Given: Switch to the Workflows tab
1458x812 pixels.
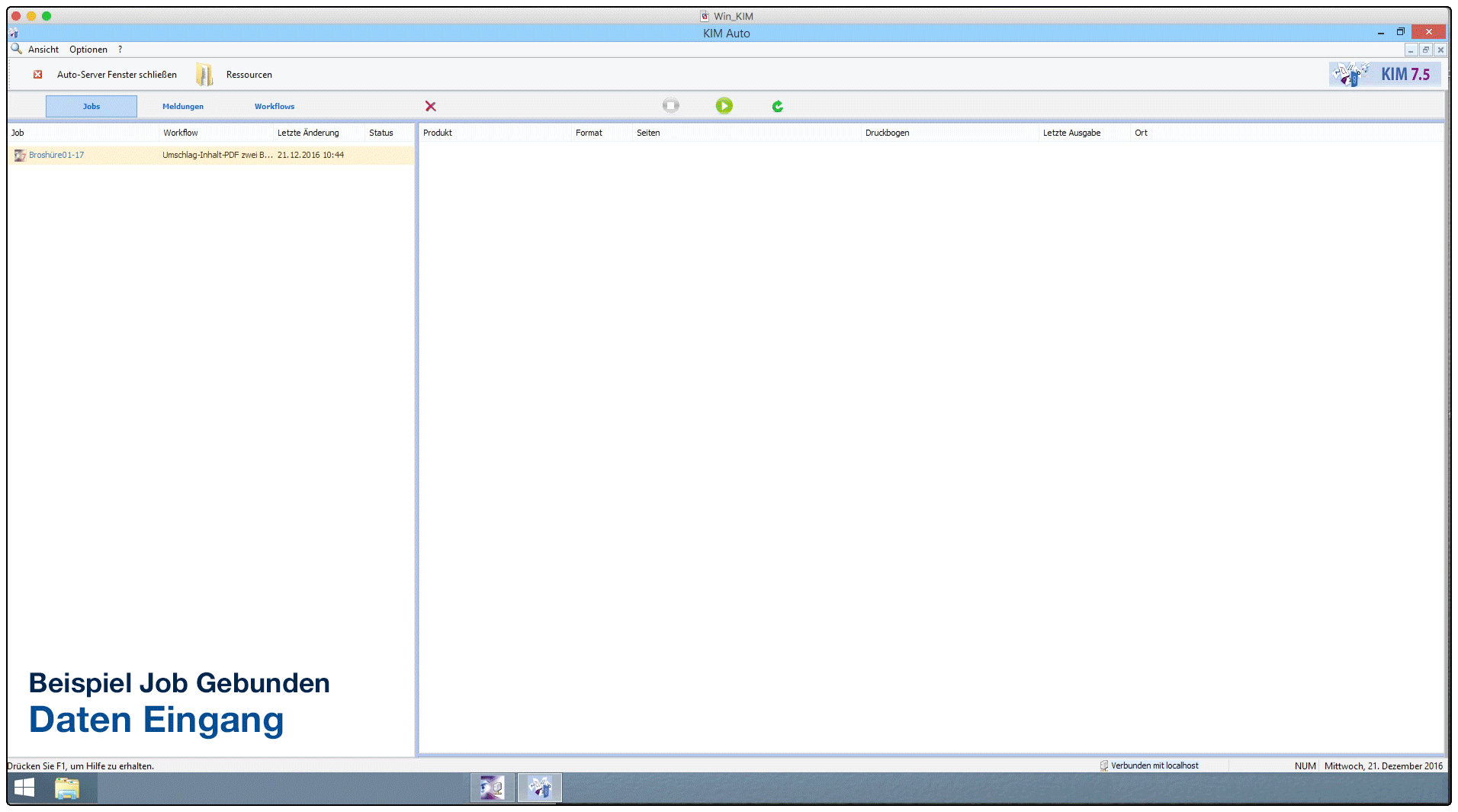Looking at the screenshot, I should point(274,106).
